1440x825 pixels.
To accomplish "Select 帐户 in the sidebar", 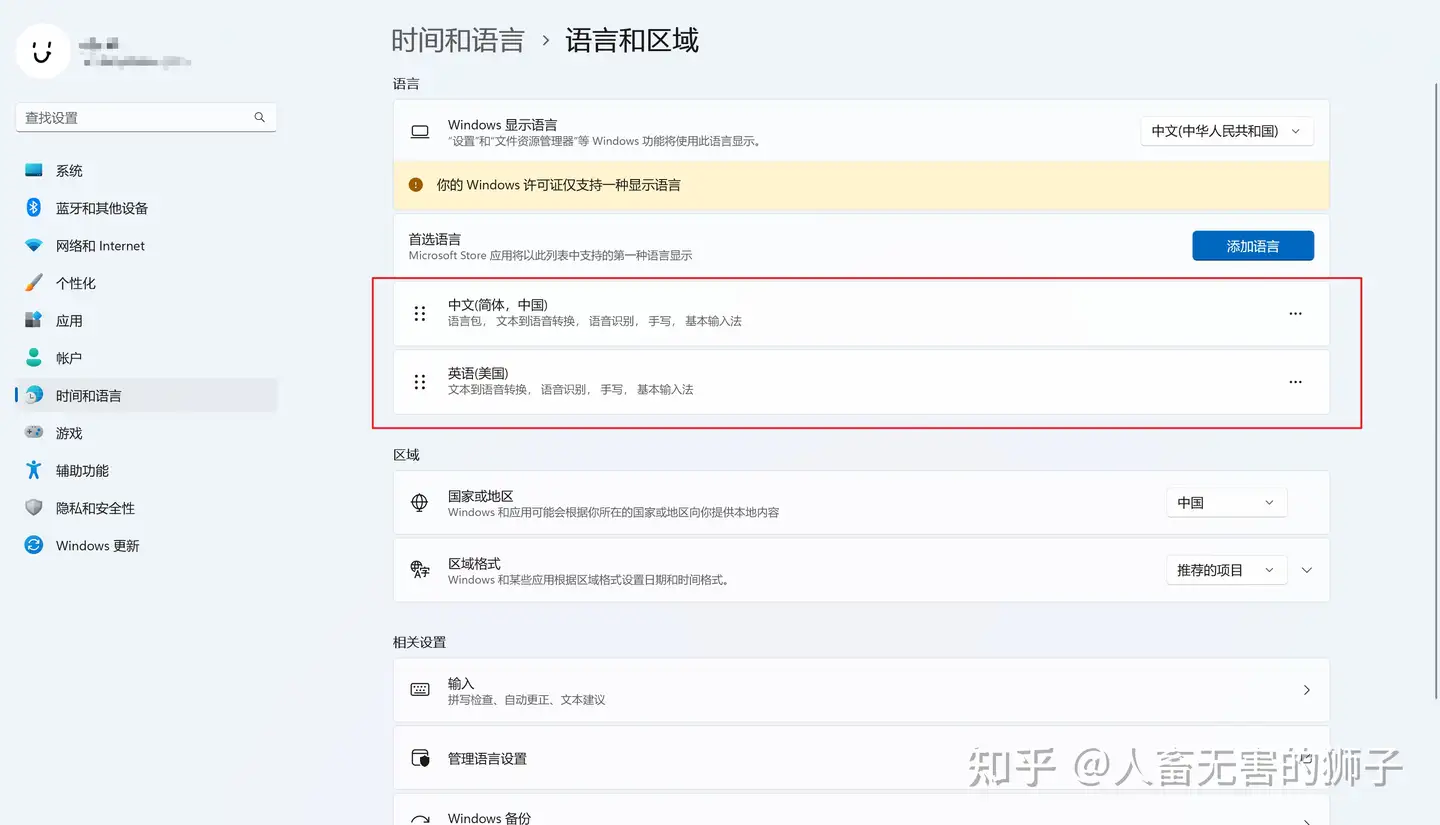I will (x=146, y=358).
